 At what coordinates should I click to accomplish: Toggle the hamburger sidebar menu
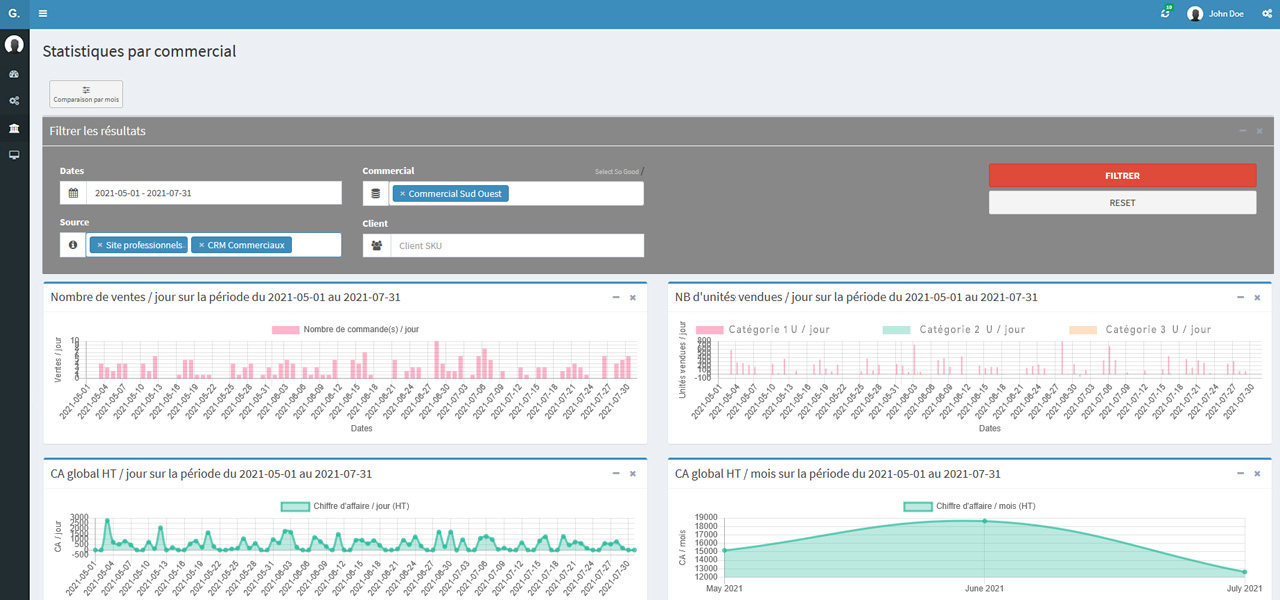coord(43,14)
